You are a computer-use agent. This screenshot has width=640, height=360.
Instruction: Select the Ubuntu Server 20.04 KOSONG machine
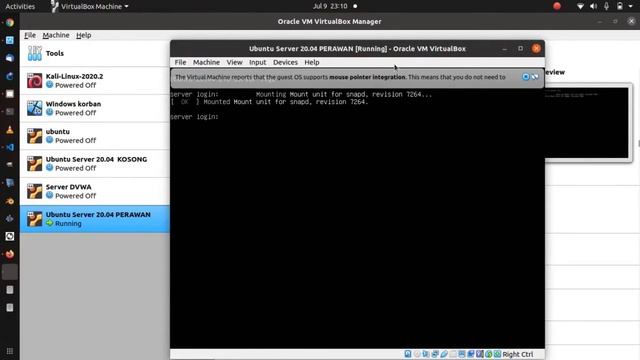pyautogui.click(x=95, y=164)
